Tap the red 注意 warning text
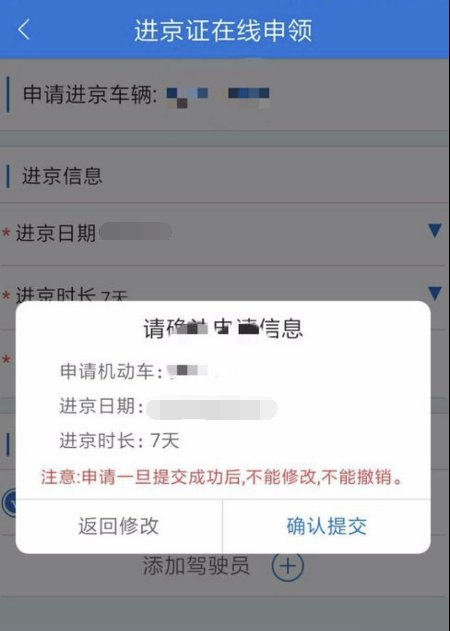Screen dimensions: 450x631 coord(222,477)
